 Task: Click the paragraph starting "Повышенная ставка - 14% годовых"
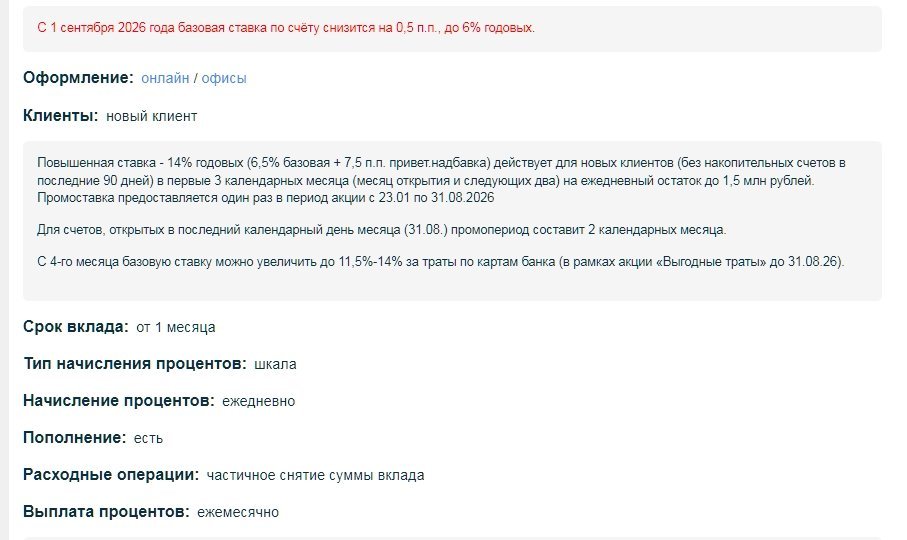pyautogui.click(x=441, y=180)
